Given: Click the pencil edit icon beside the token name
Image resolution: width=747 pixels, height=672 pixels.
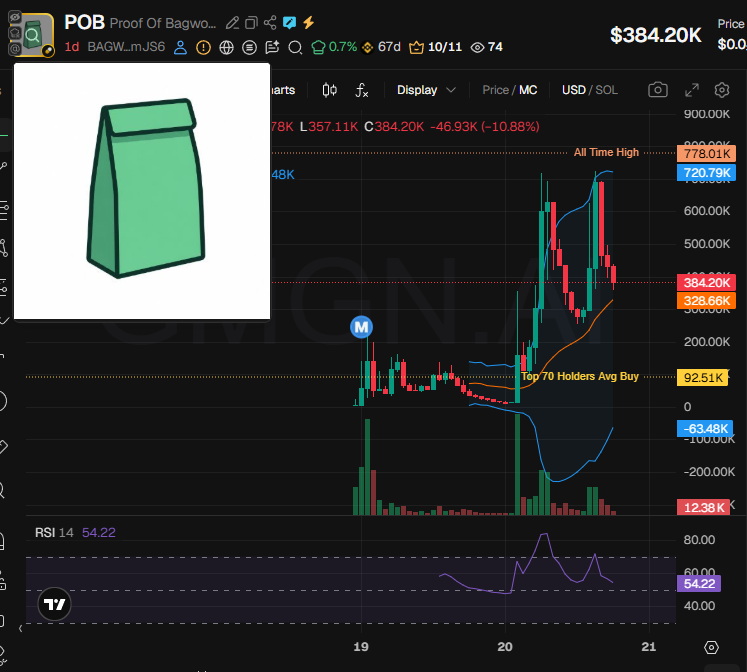Looking at the screenshot, I should click(232, 22).
